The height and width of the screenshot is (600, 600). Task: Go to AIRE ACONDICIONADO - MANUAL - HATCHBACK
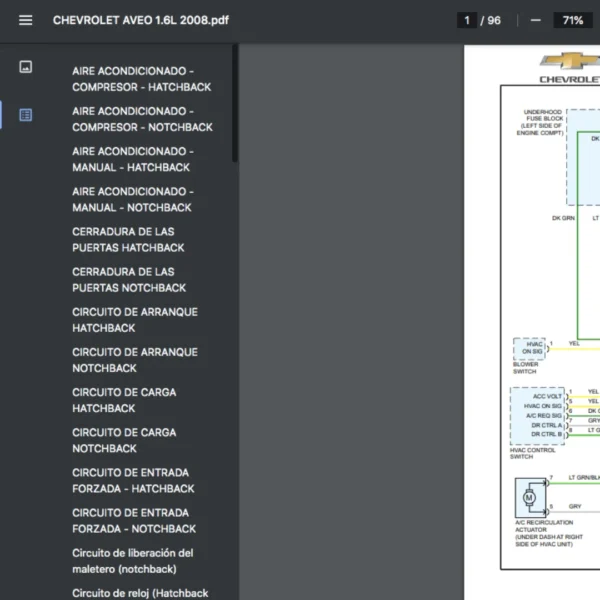coord(133,160)
